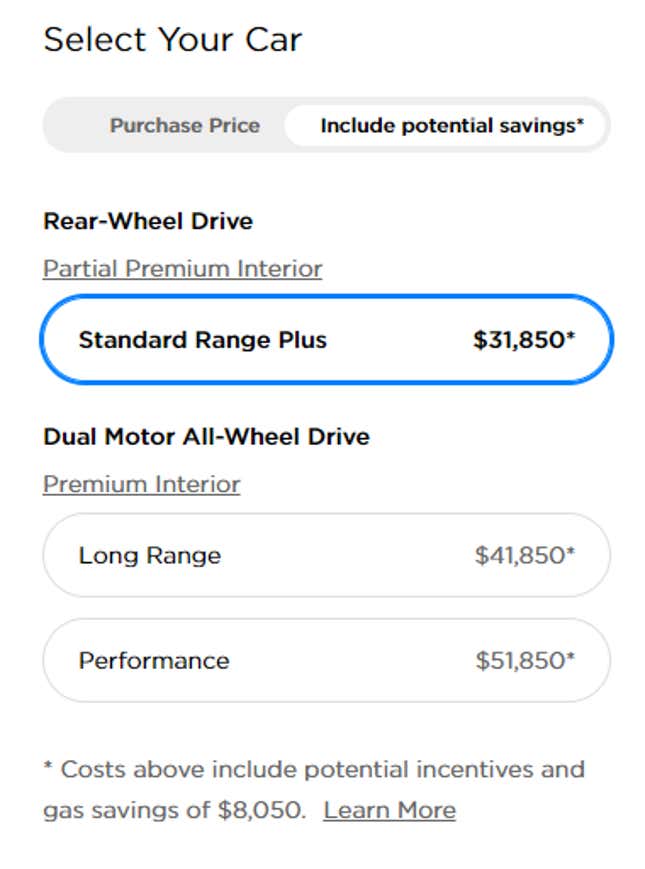Click the $8,050 gas savings amount
The image size is (645, 869).
(260, 810)
